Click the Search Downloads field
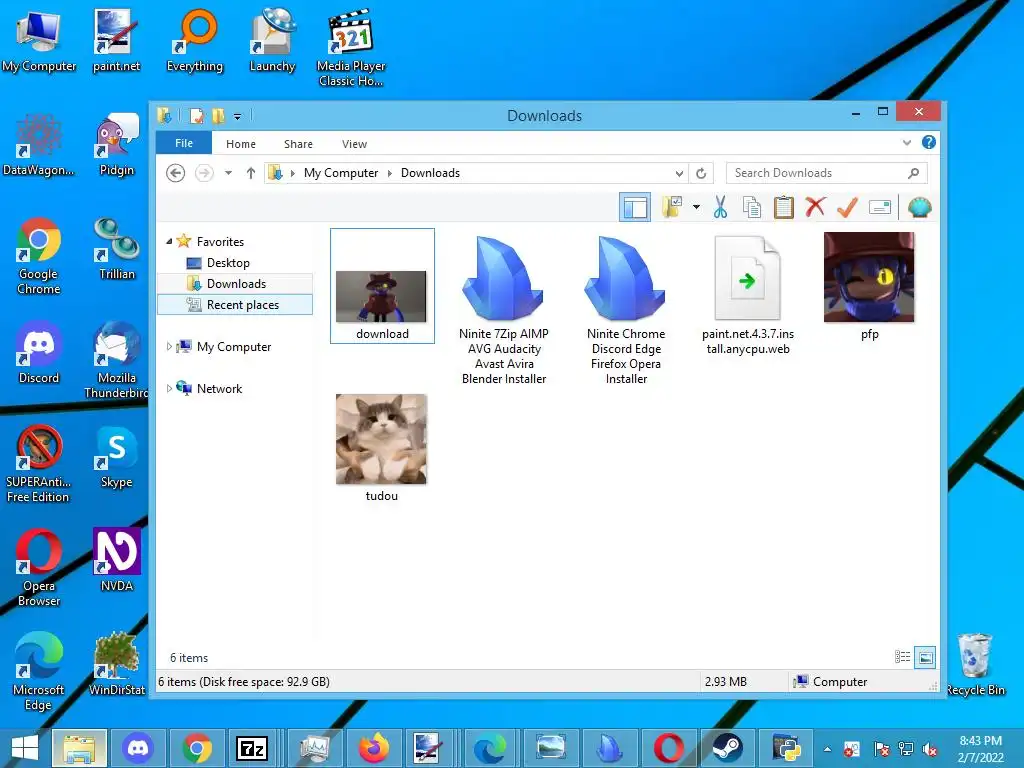 coord(826,173)
